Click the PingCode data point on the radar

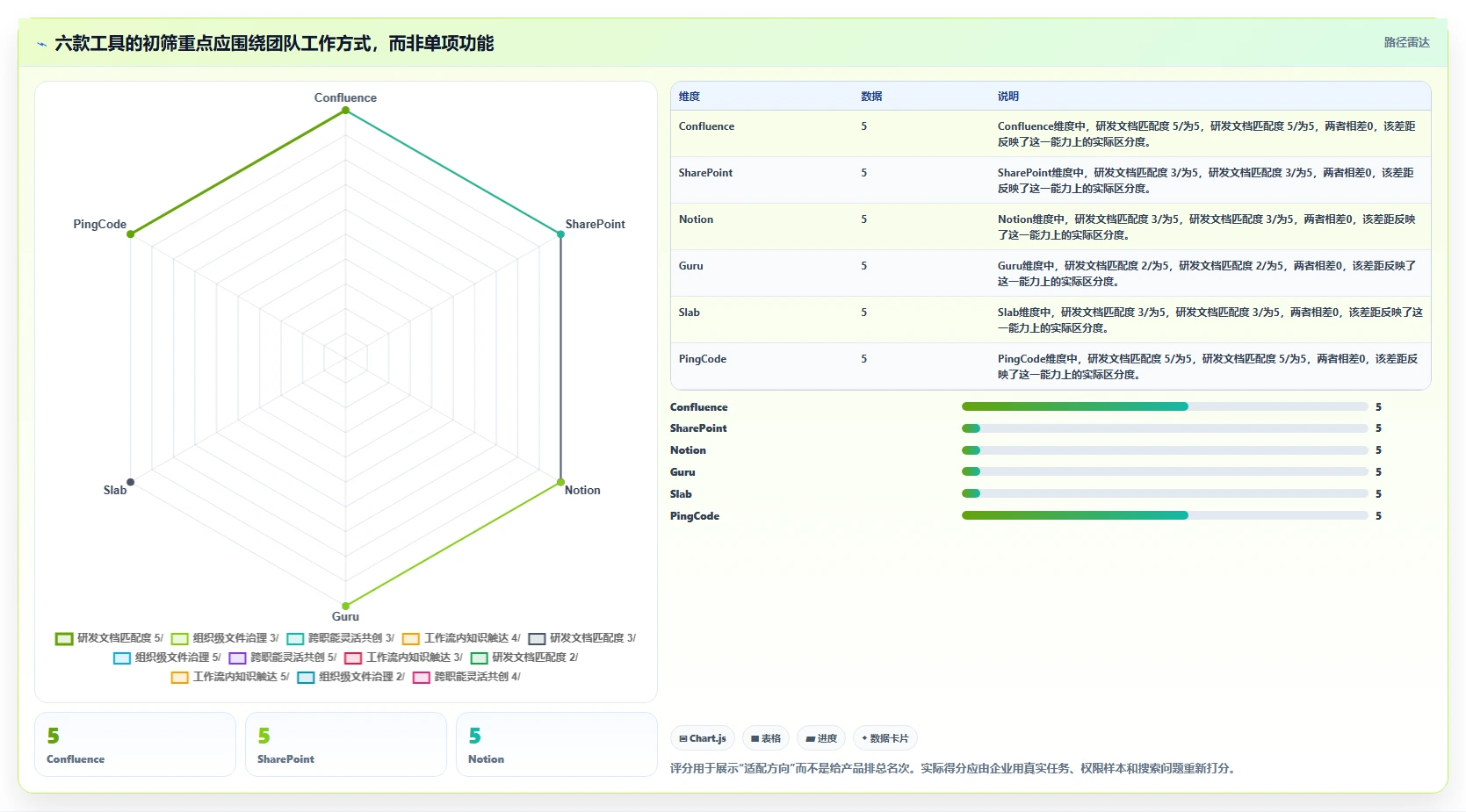(130, 234)
